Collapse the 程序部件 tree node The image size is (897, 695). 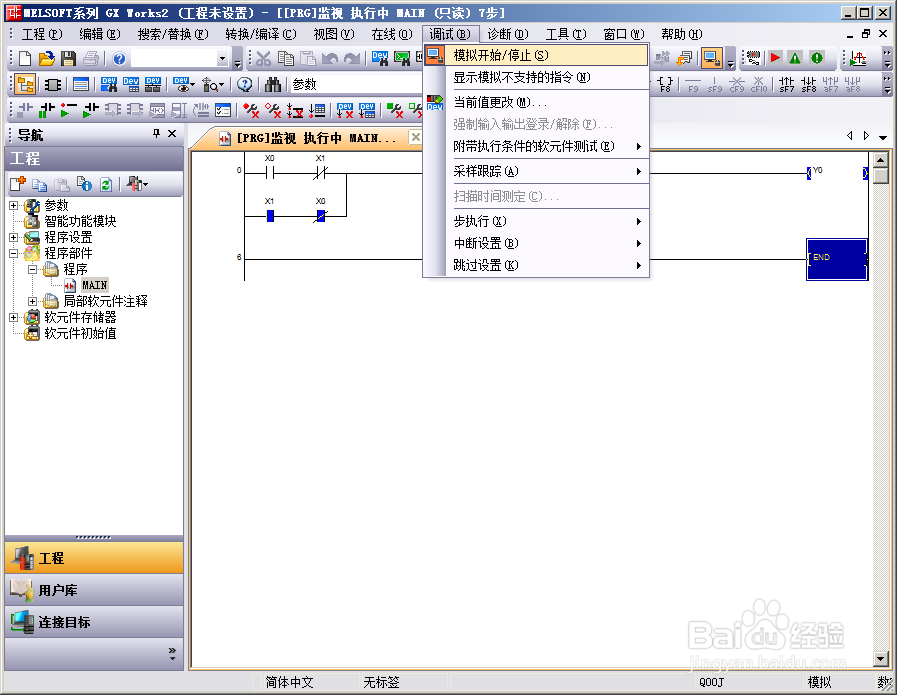point(14,253)
